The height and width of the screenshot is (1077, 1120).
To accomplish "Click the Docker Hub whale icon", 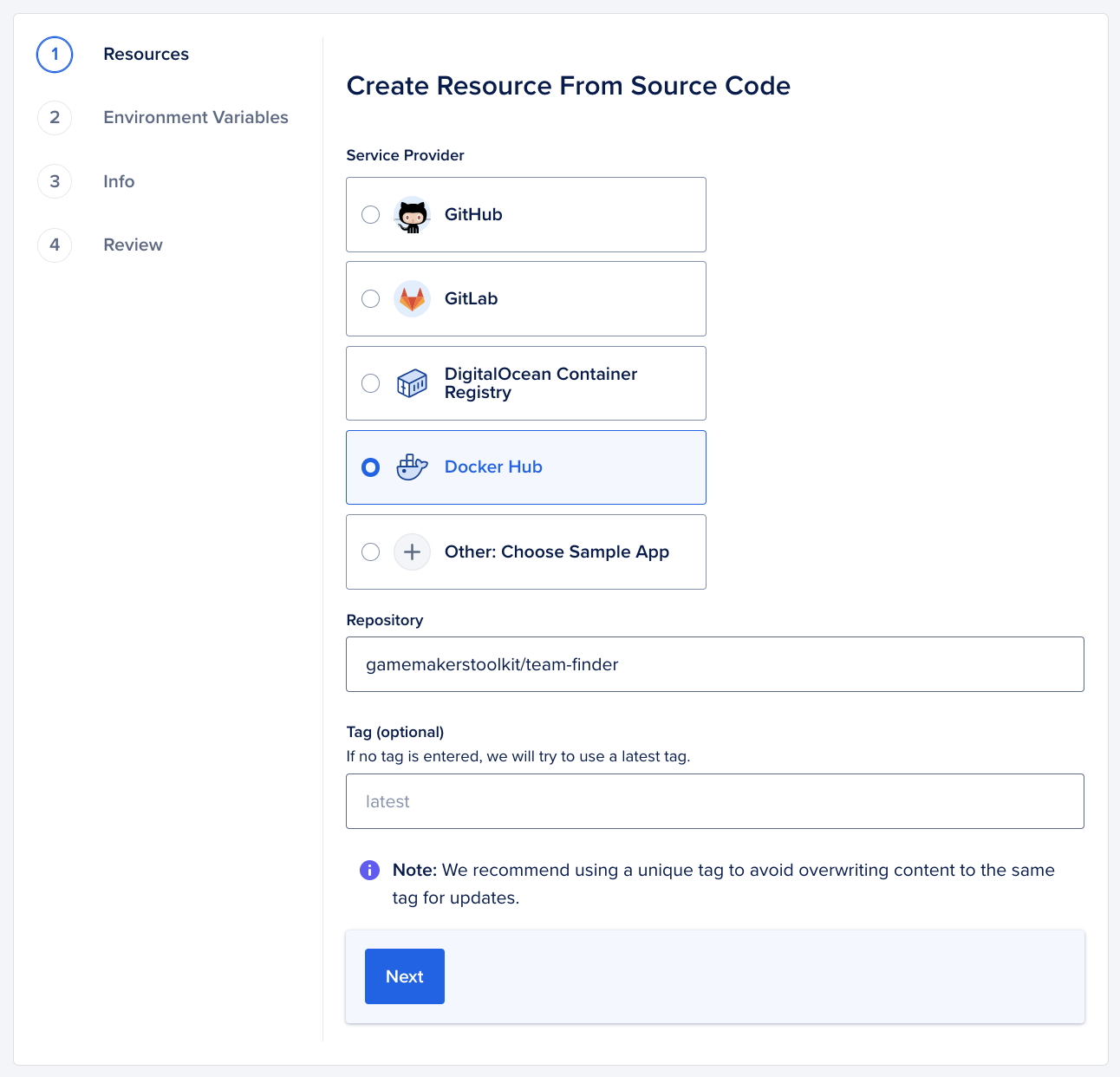I will (x=412, y=467).
